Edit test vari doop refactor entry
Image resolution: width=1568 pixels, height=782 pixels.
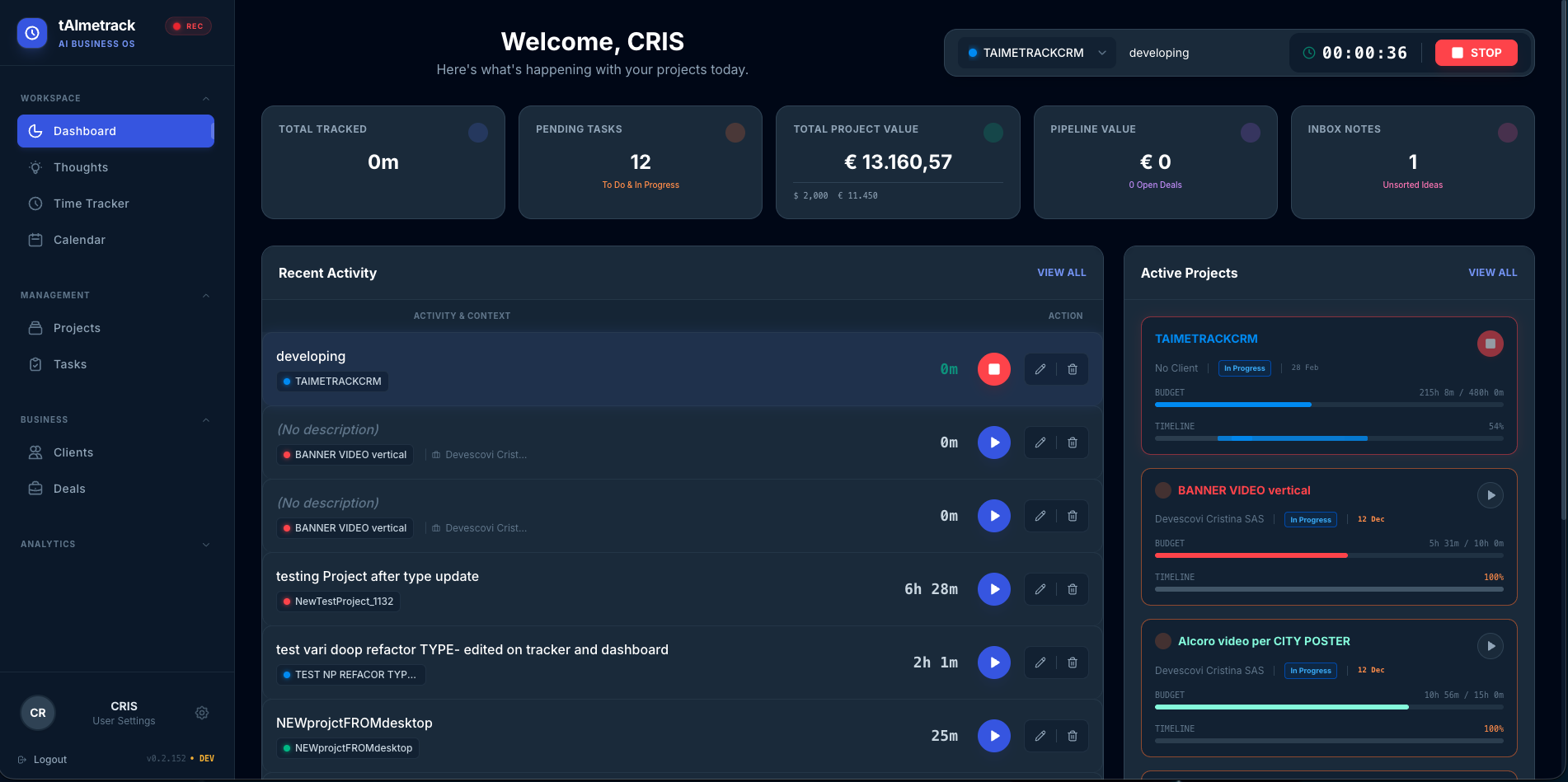click(1040, 663)
